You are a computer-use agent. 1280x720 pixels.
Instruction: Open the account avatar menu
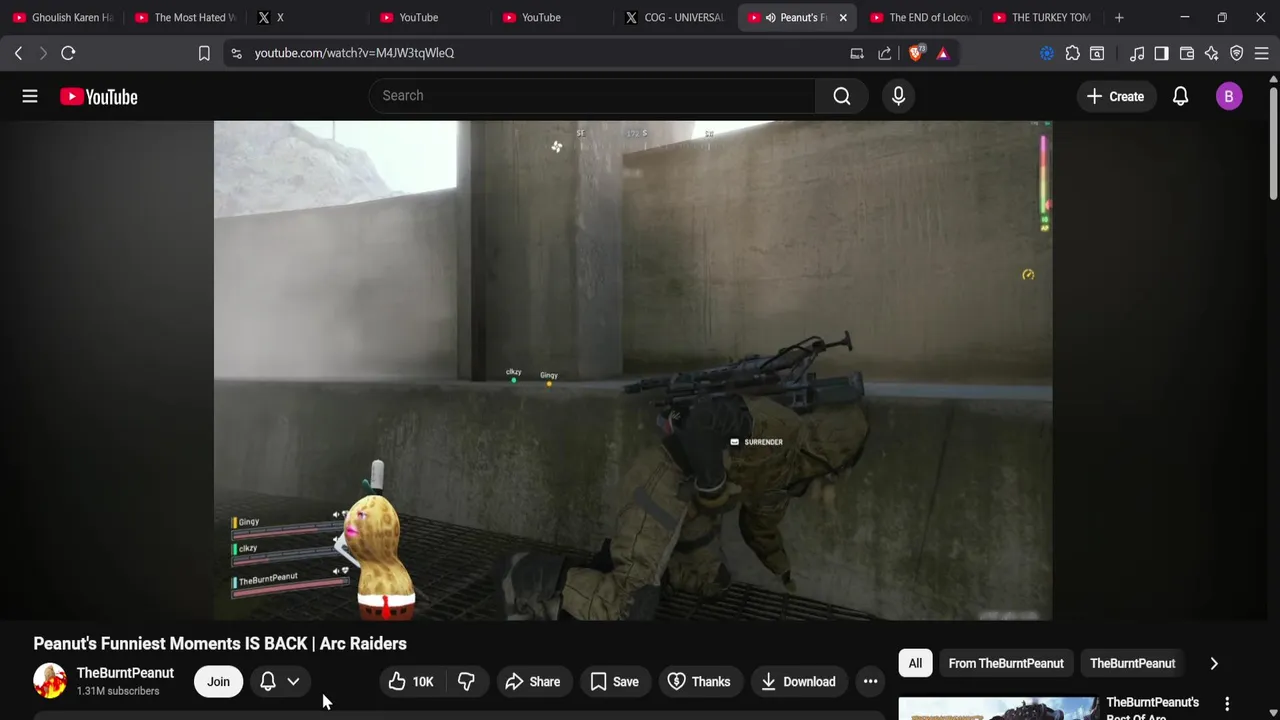click(x=1229, y=96)
